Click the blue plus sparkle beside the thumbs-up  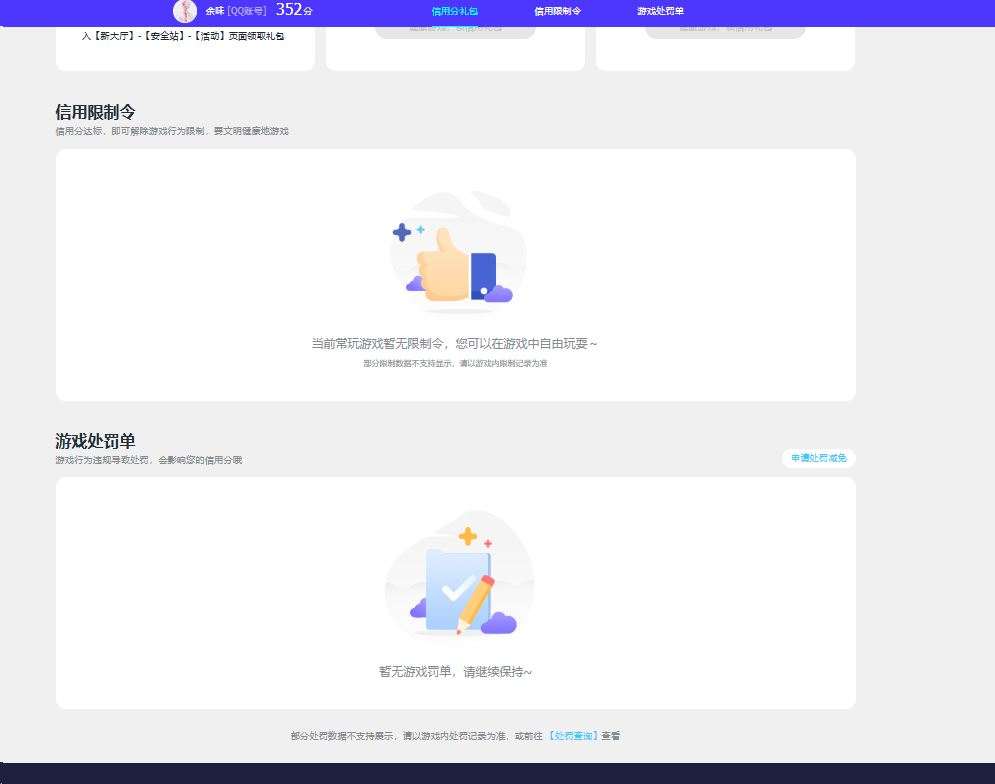[x=402, y=232]
